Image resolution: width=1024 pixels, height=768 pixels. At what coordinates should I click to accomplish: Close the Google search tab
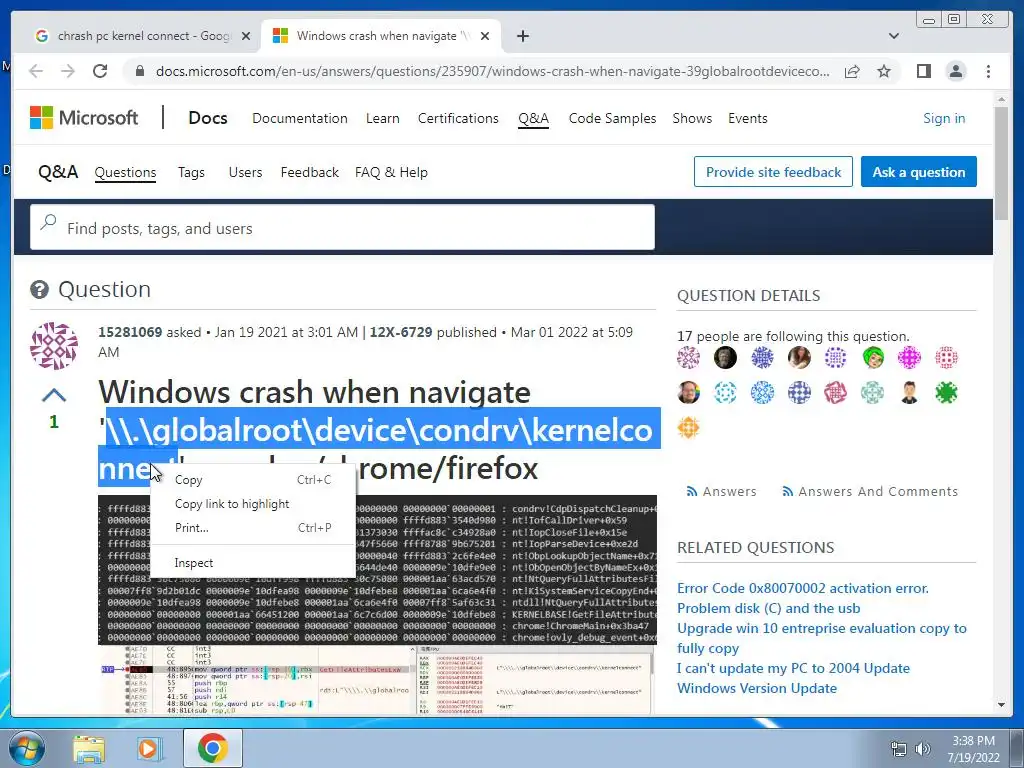point(246,36)
